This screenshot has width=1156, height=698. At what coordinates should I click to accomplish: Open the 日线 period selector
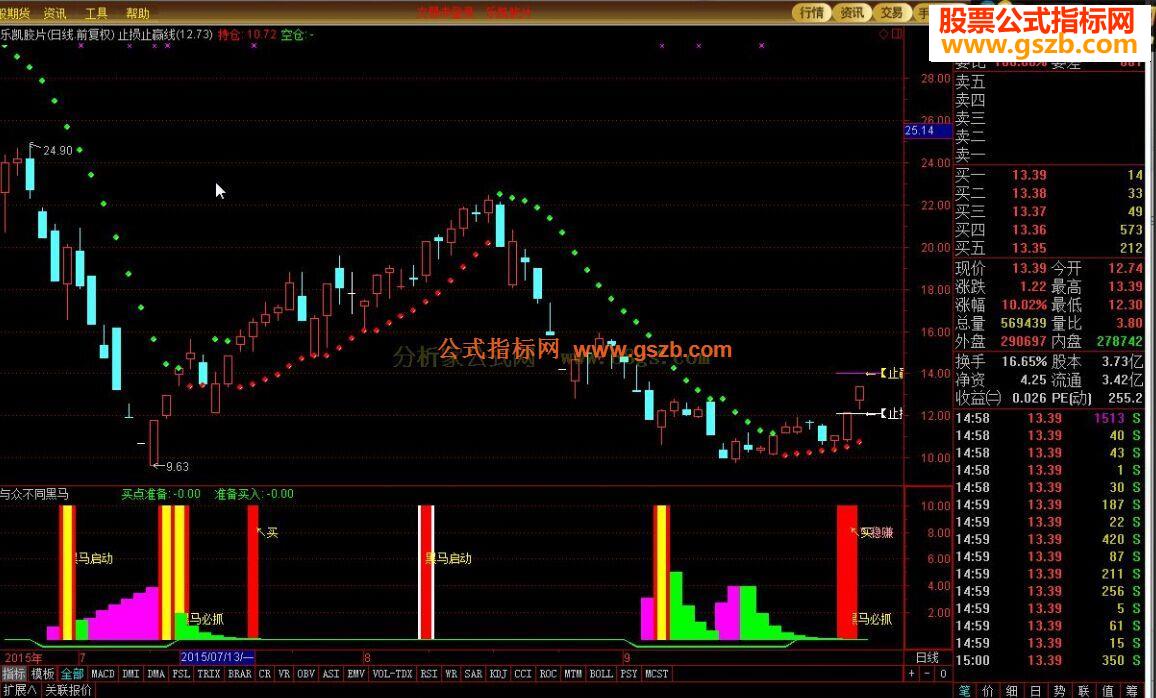tap(927, 657)
